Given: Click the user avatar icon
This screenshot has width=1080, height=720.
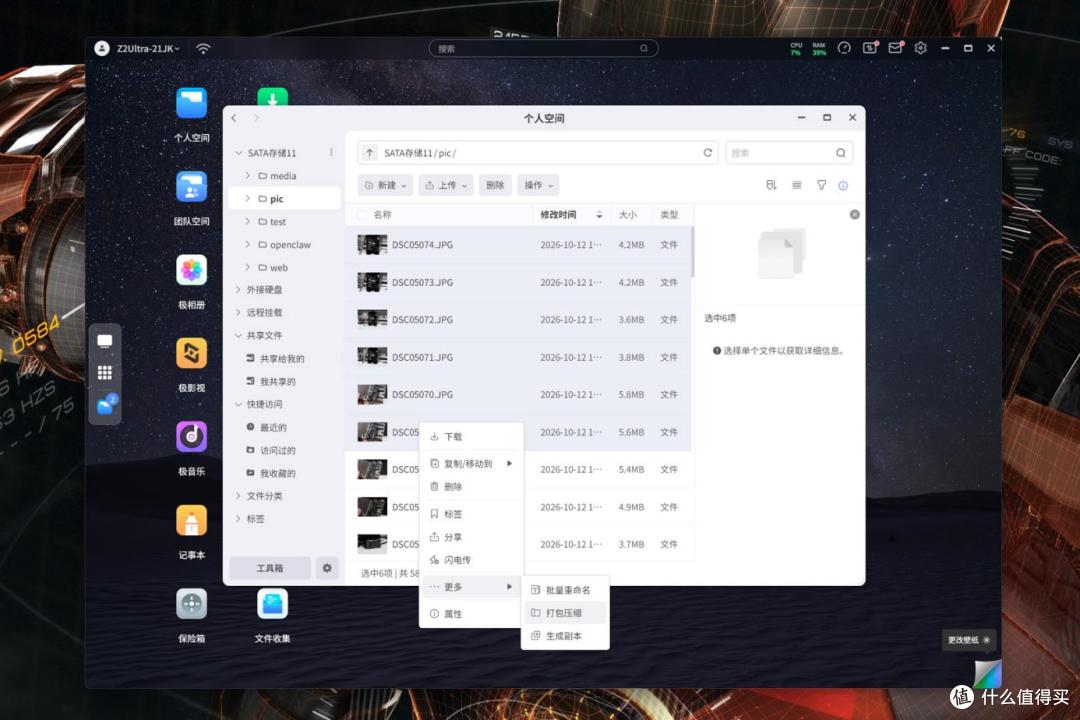Looking at the screenshot, I should tap(102, 48).
